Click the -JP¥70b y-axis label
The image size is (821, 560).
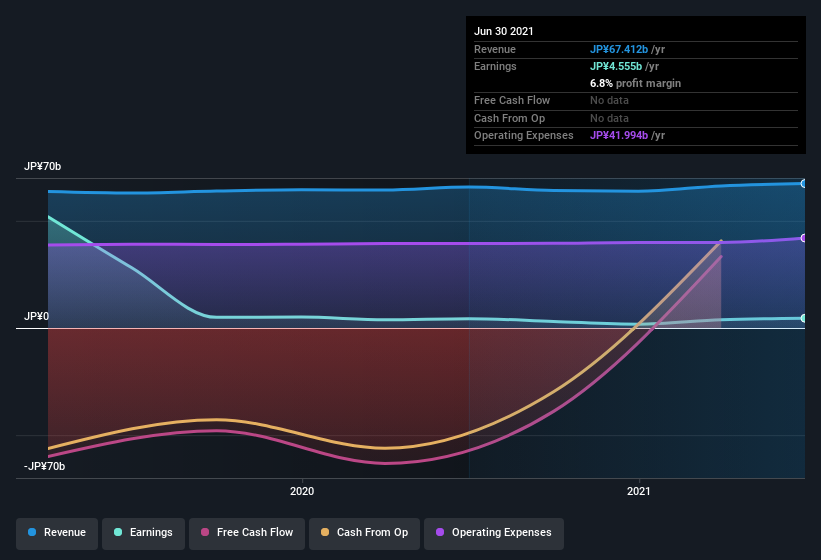pos(45,466)
